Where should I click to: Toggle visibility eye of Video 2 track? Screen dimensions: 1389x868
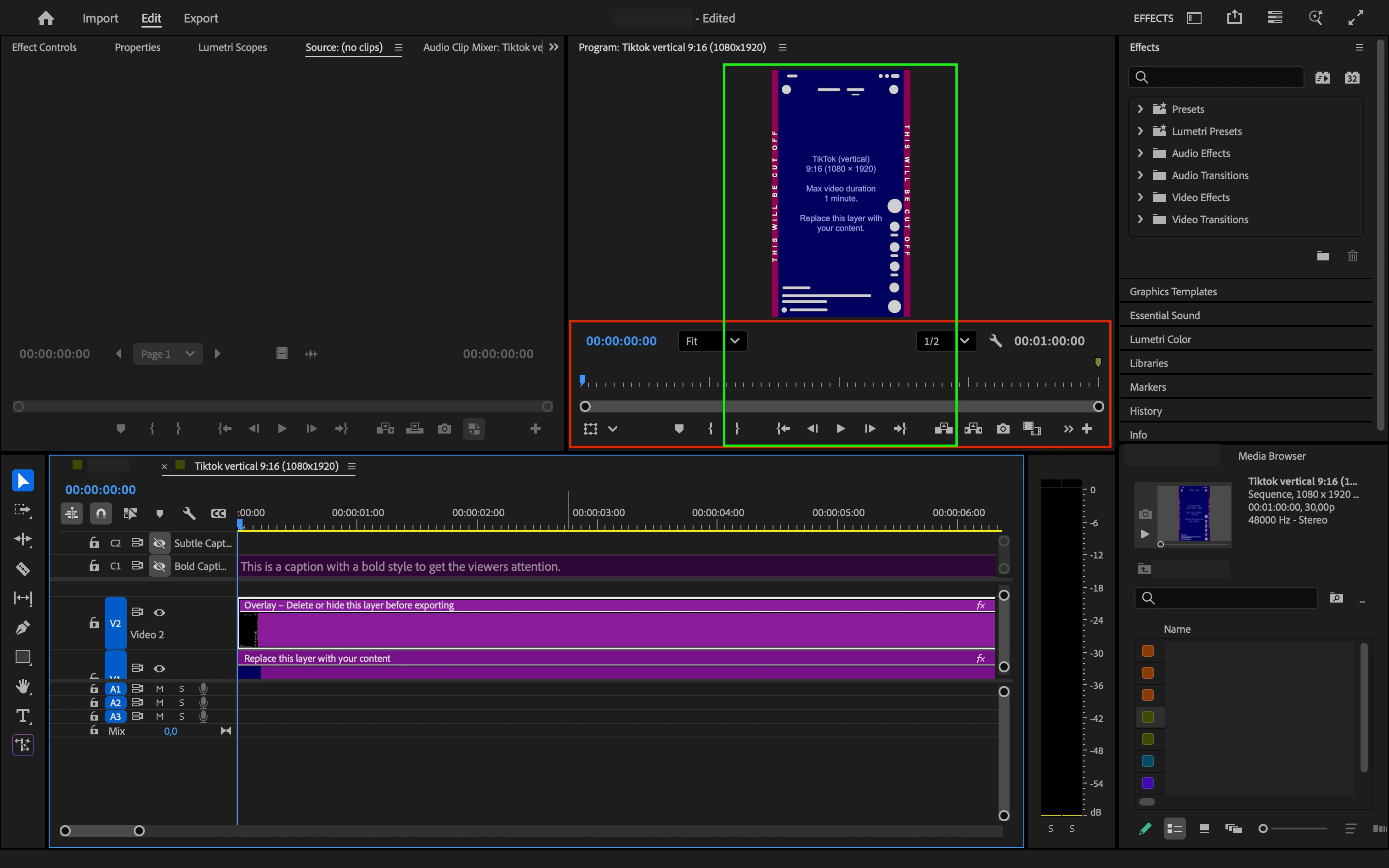(x=159, y=613)
